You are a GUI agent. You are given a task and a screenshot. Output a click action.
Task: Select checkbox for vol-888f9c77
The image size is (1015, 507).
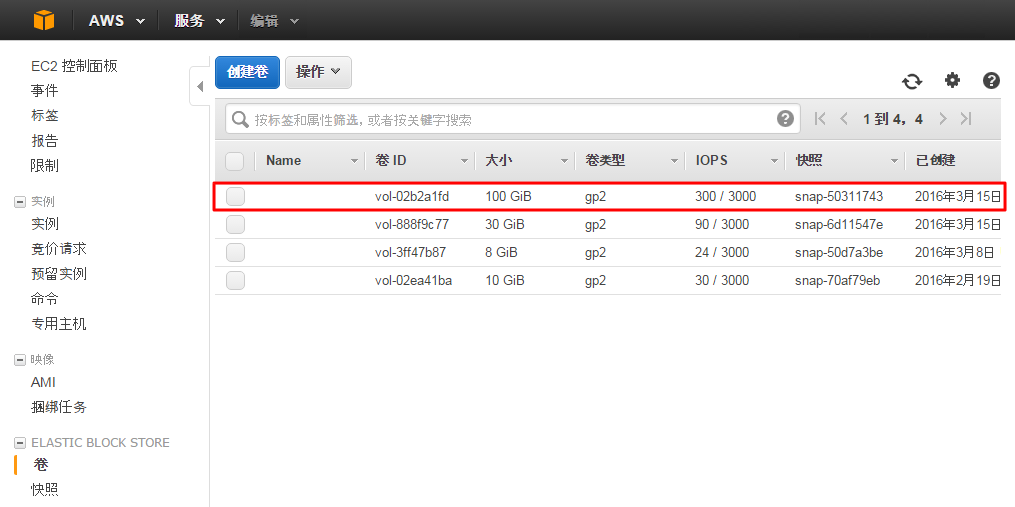point(236,225)
